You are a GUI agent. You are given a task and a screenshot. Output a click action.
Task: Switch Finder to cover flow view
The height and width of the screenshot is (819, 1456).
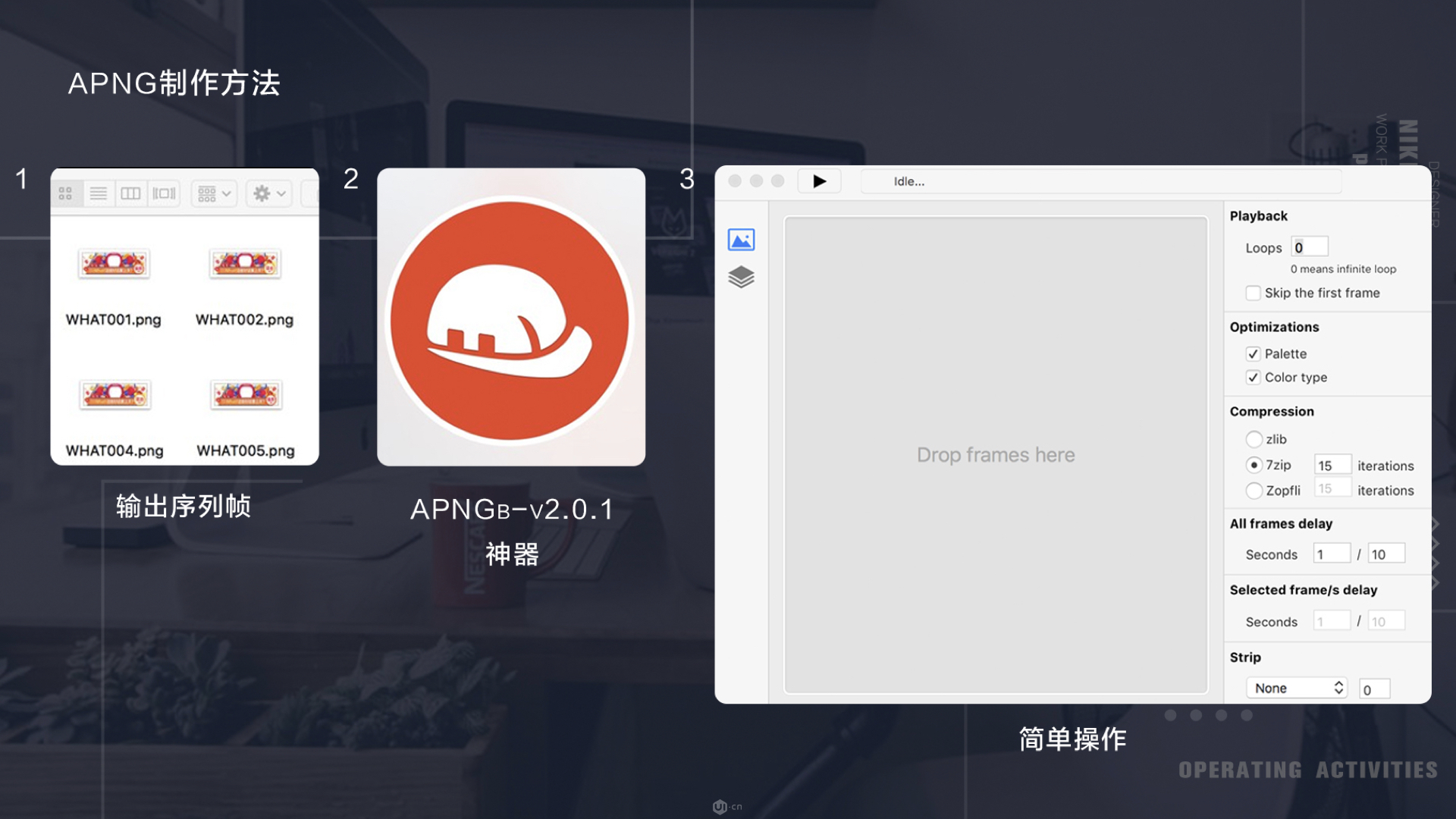[164, 193]
